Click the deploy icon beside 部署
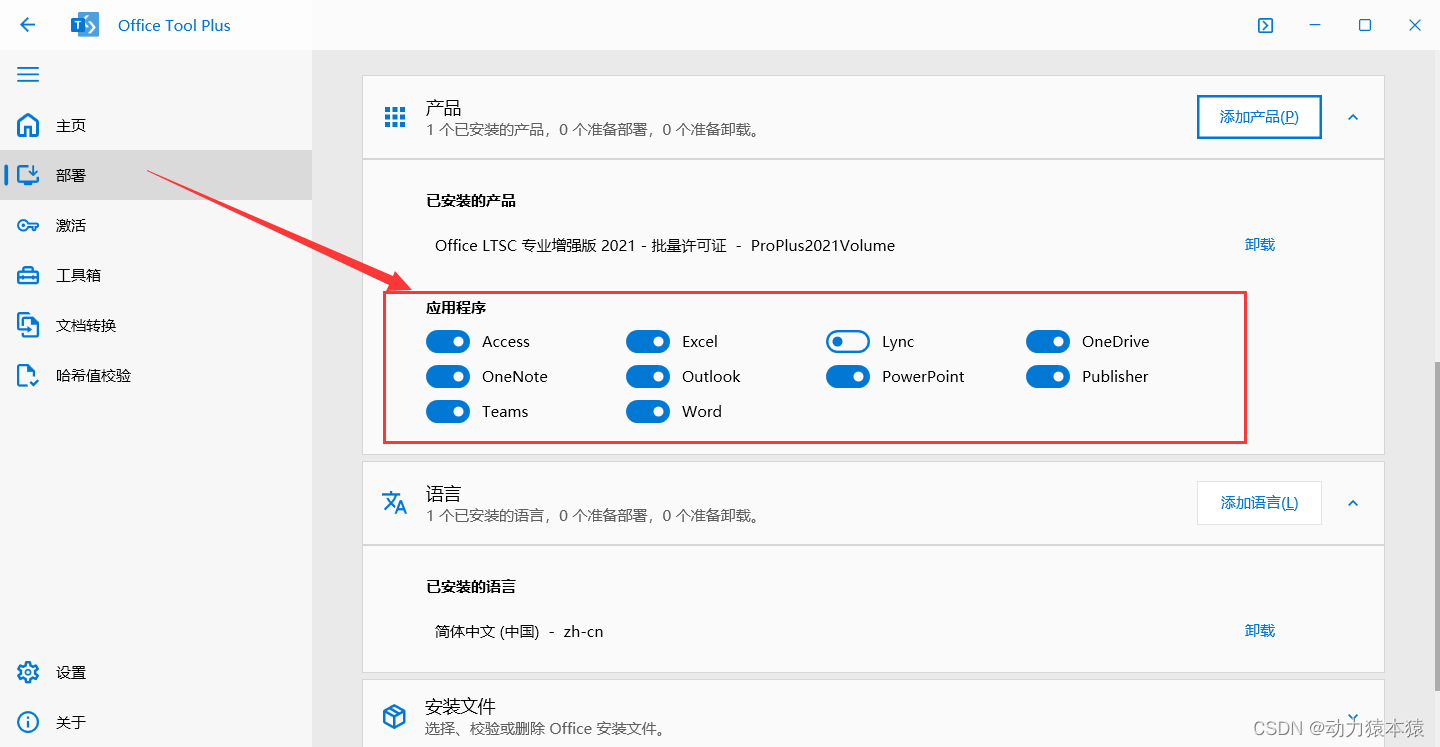 click(28, 175)
